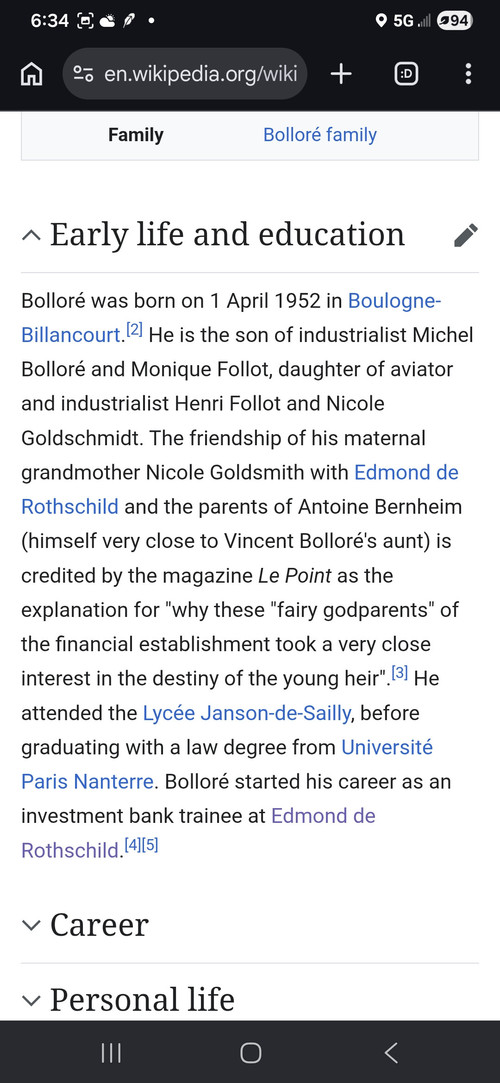Tap citation reference [3]
The width and height of the screenshot is (500, 1083).
point(400,673)
